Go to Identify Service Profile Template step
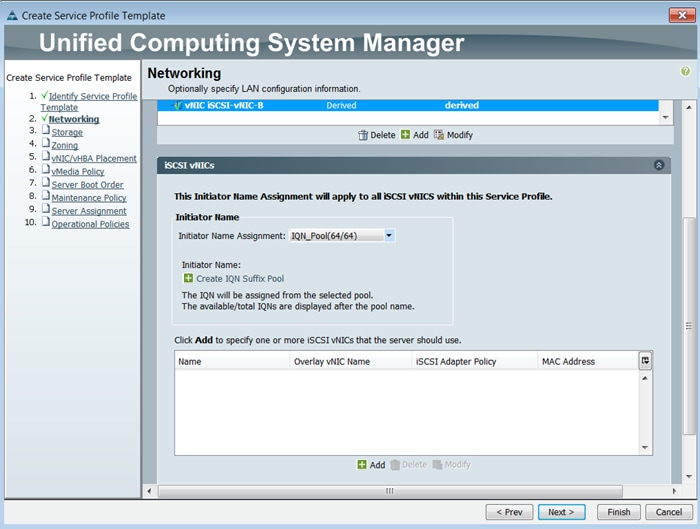This screenshot has height=529, width=700. pos(89,102)
